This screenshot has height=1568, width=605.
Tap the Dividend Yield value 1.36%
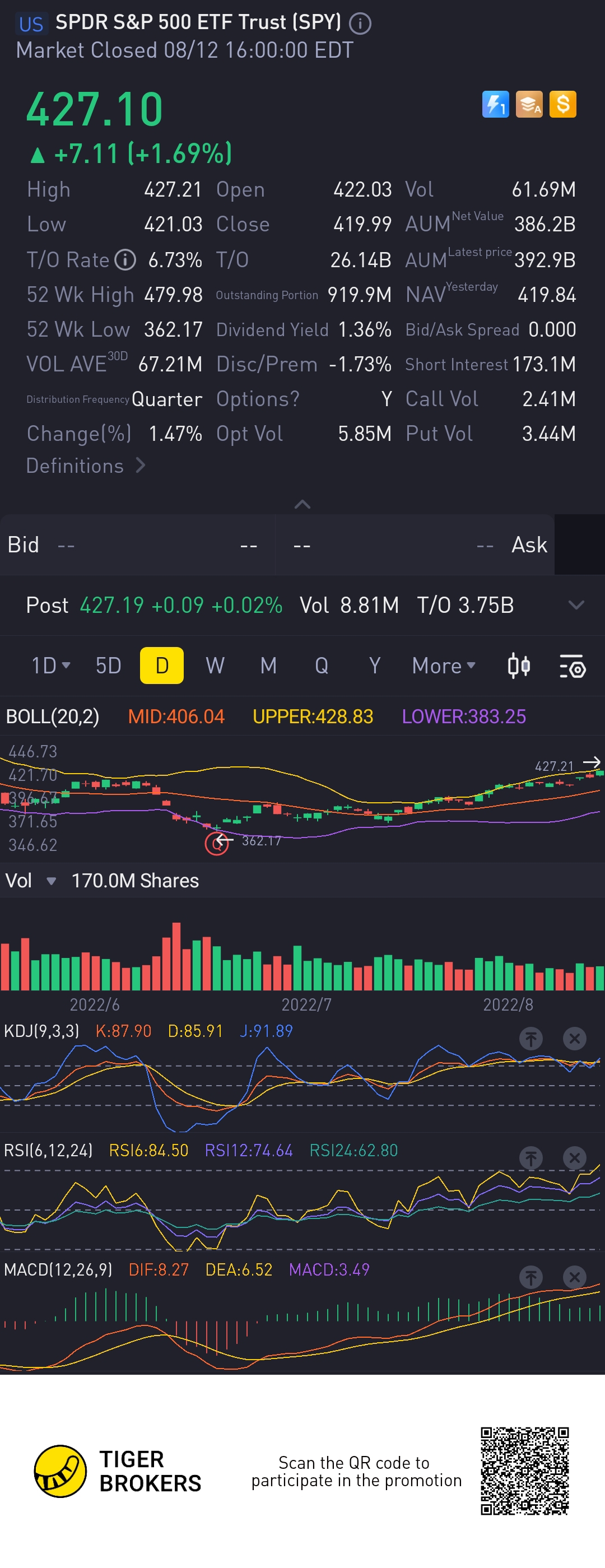365,329
